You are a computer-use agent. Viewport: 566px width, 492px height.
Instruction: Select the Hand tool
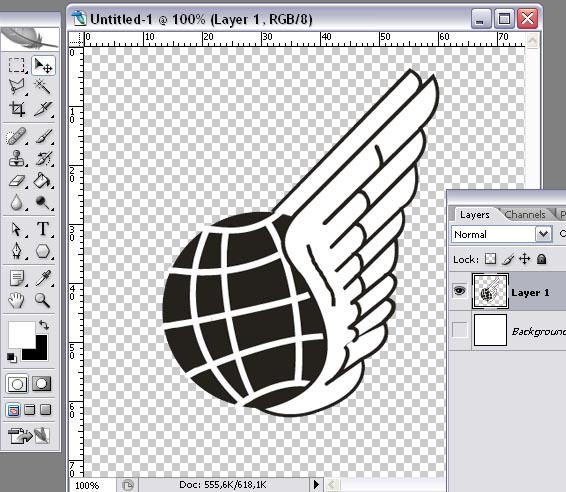tap(17, 300)
